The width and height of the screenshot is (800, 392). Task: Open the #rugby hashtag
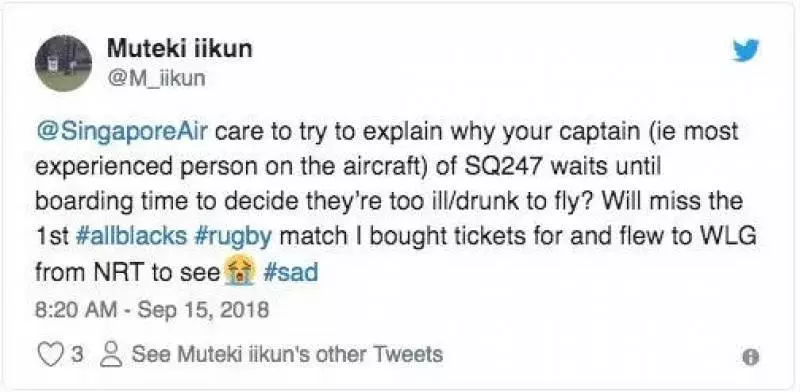point(233,237)
